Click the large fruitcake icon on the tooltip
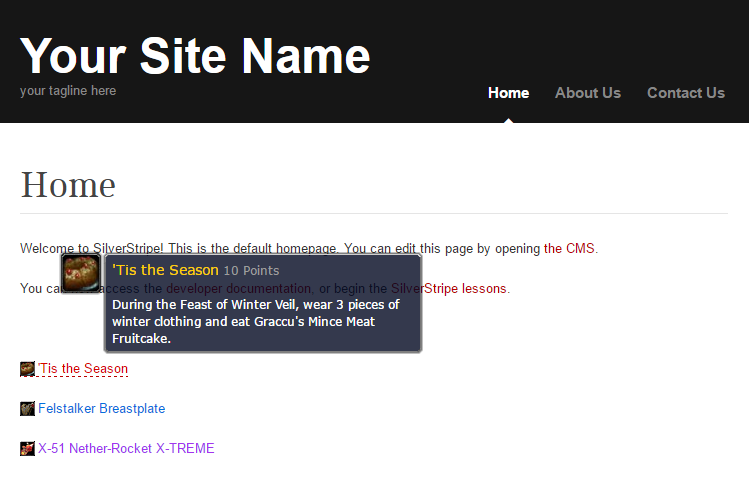This screenshot has height=484, width=749. tap(81, 273)
